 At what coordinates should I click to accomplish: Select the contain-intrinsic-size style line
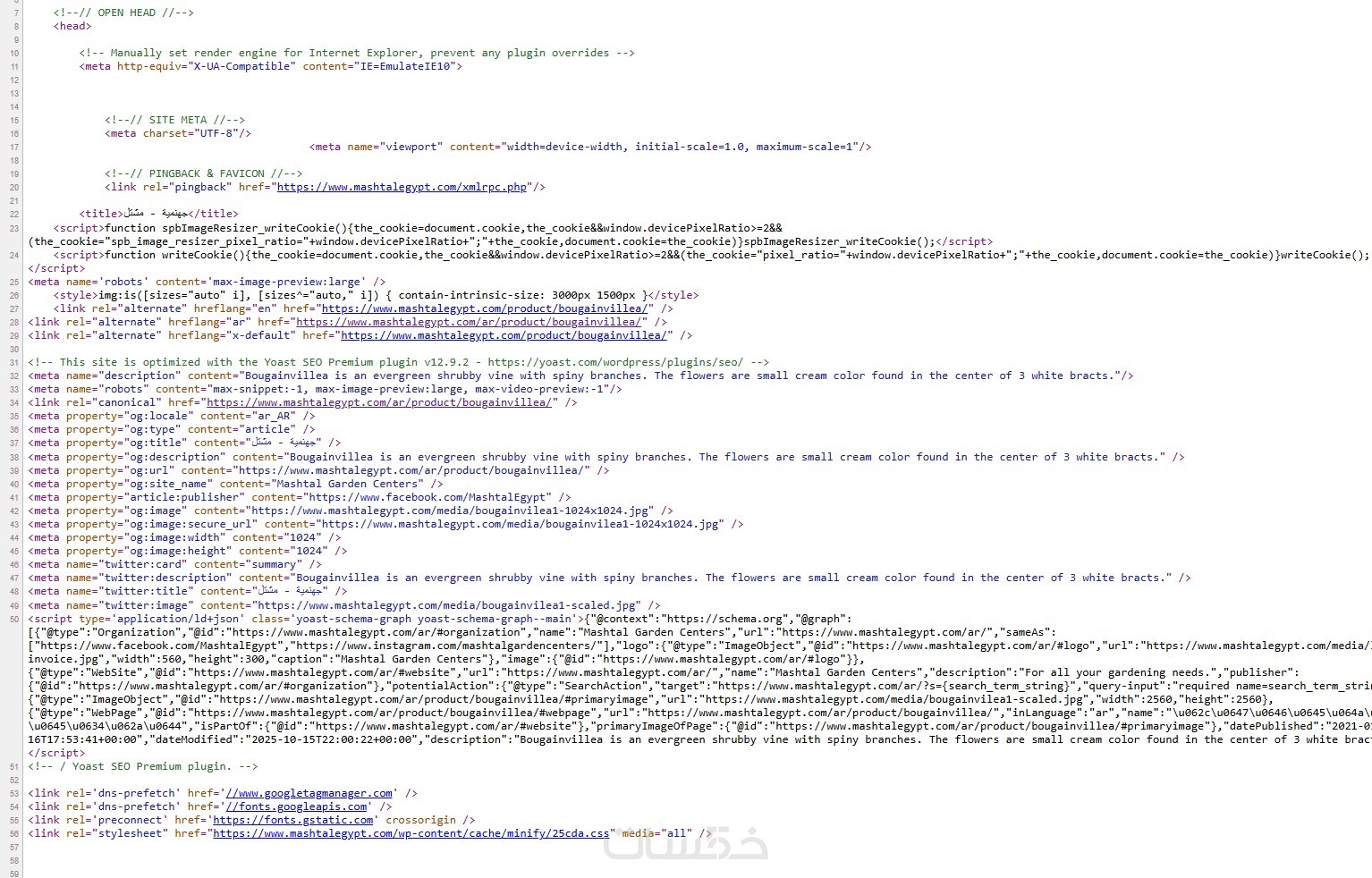[376, 295]
